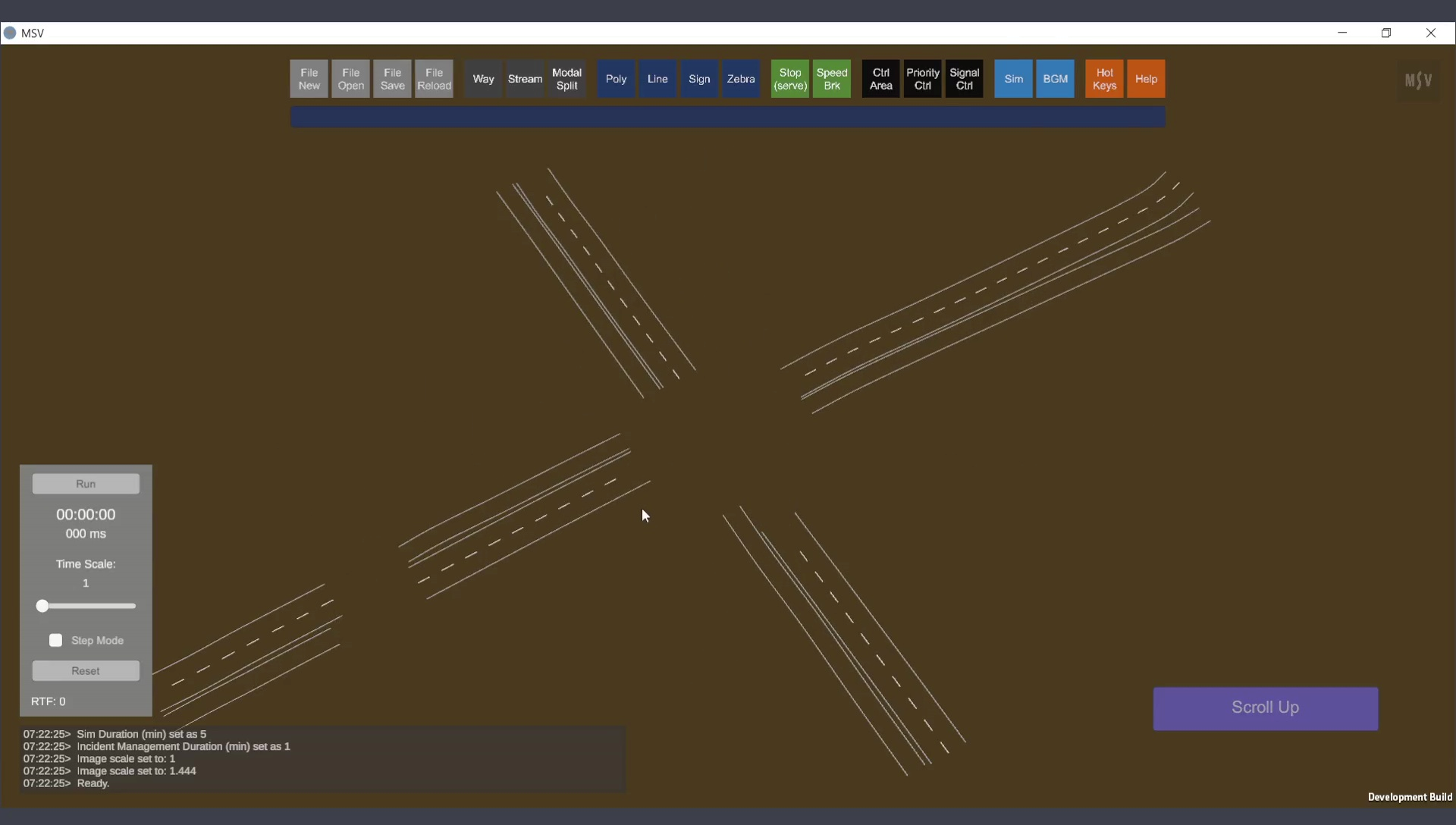Image resolution: width=1456 pixels, height=825 pixels.
Task: Click the Time Scale slider handle
Action: pyautogui.click(x=42, y=606)
